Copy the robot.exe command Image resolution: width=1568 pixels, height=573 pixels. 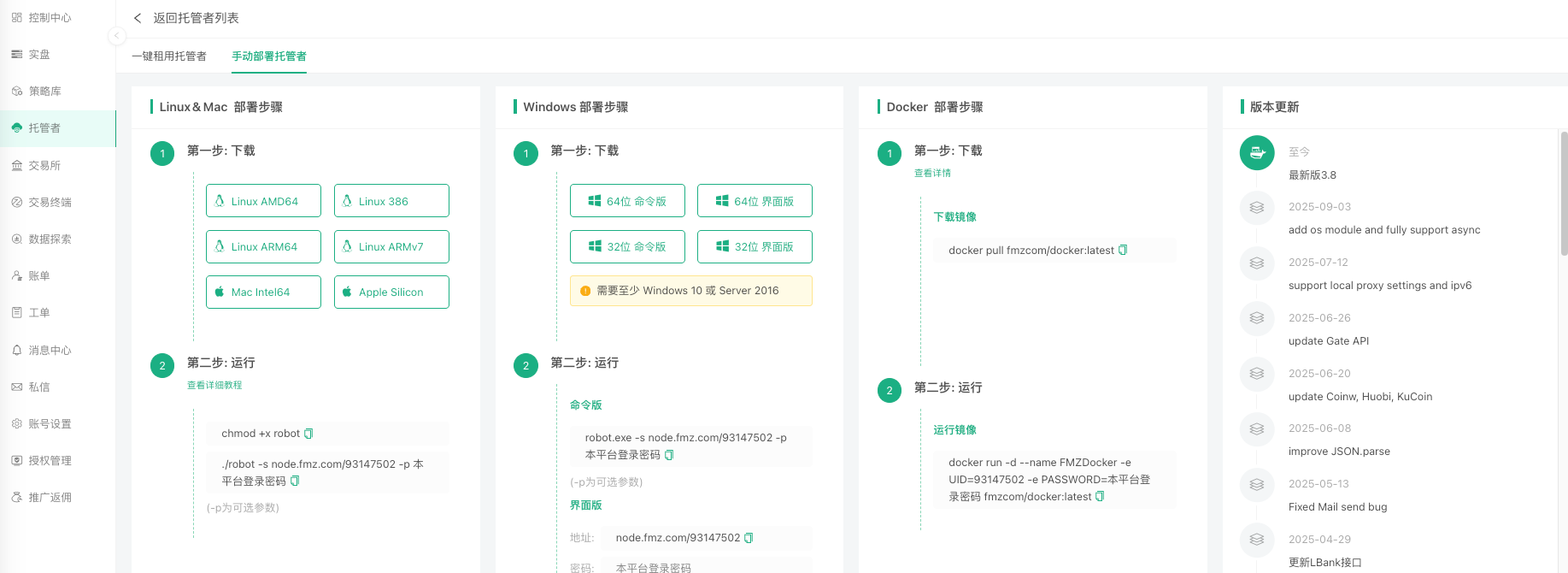pos(669,455)
